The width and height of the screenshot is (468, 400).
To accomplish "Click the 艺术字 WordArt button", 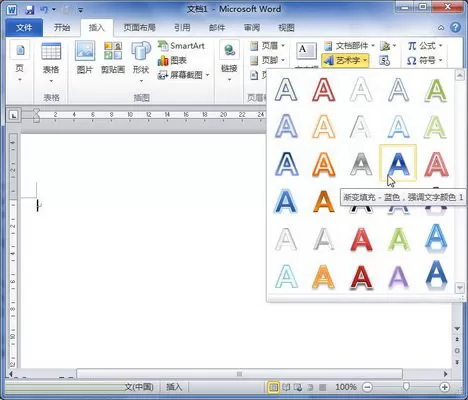I will tap(345, 60).
